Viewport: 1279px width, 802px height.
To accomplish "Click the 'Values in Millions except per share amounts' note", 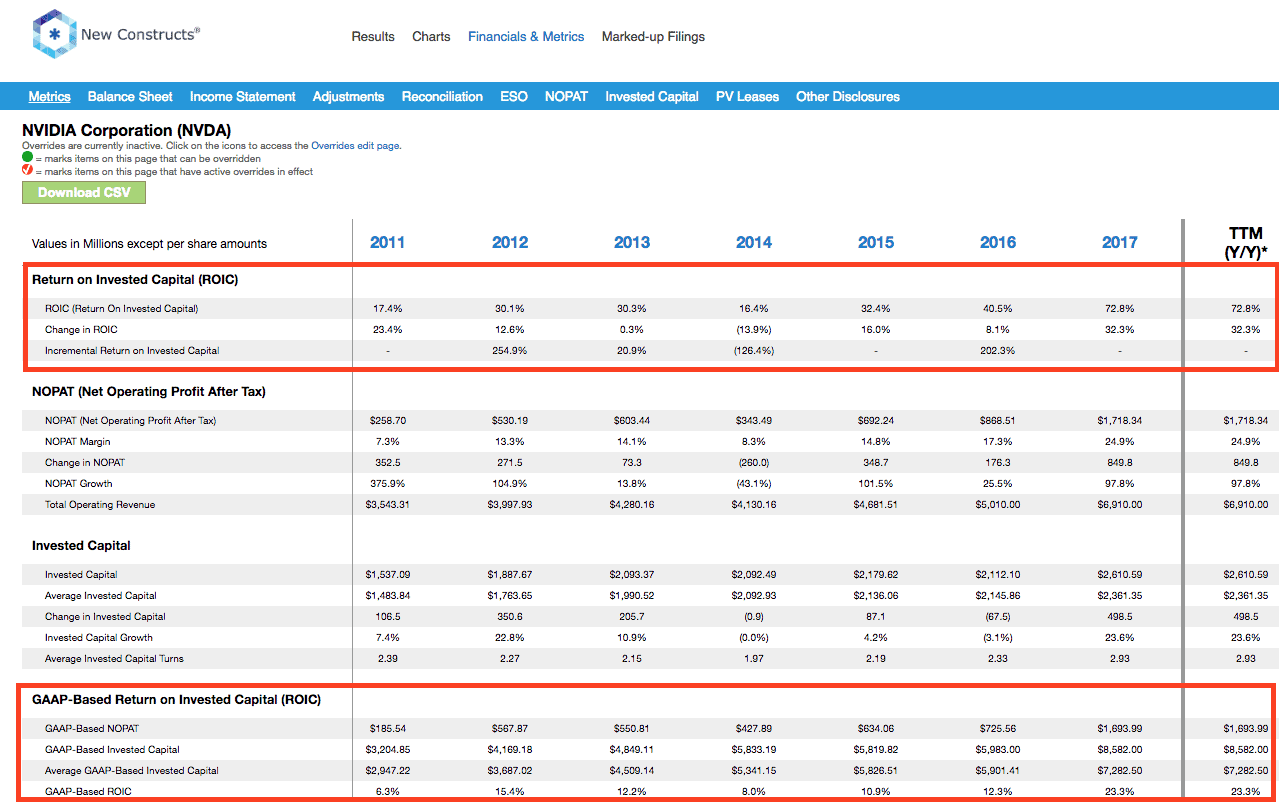I will pos(149,244).
